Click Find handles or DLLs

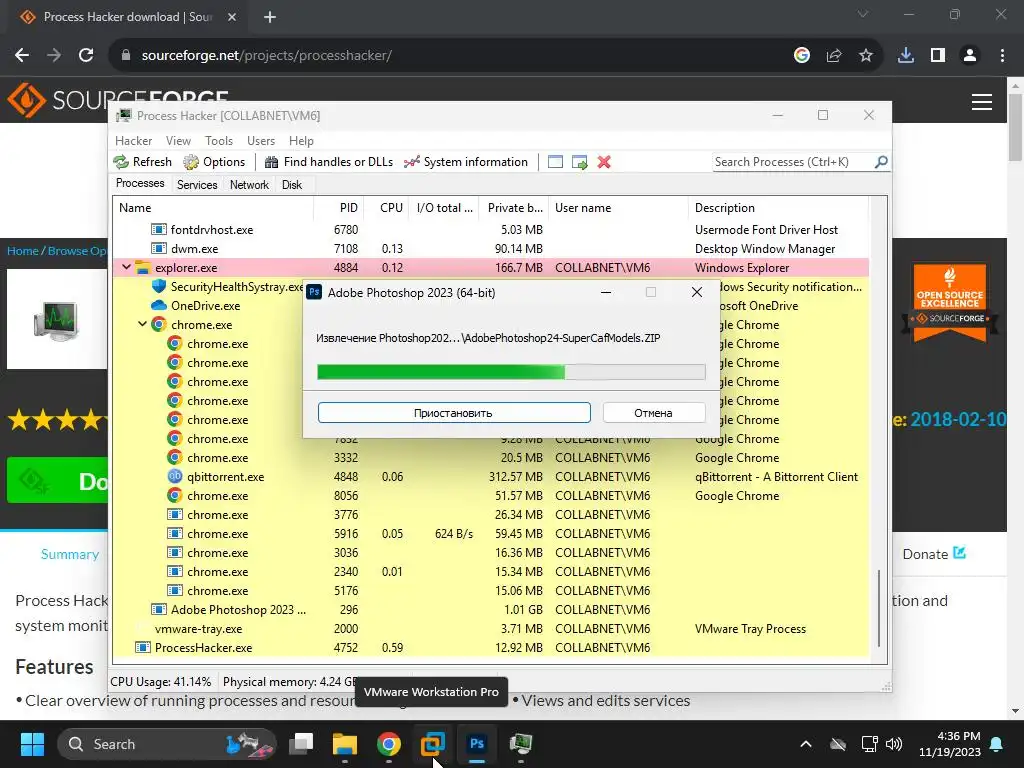coord(328,162)
